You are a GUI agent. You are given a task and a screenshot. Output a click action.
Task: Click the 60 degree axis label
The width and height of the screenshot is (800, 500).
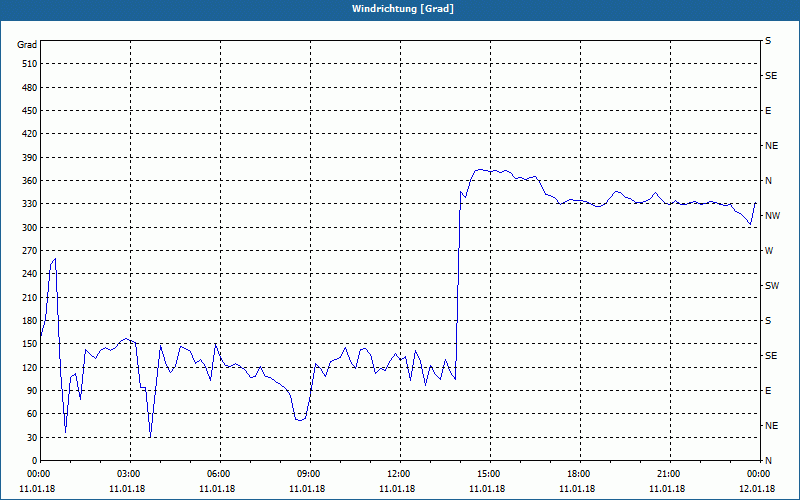[32, 414]
